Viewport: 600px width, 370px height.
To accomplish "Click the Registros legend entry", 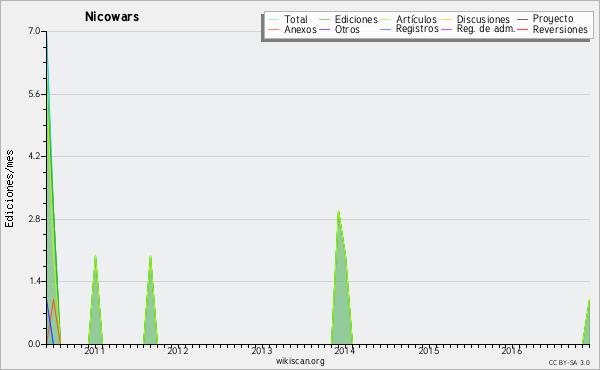I will [x=409, y=29].
